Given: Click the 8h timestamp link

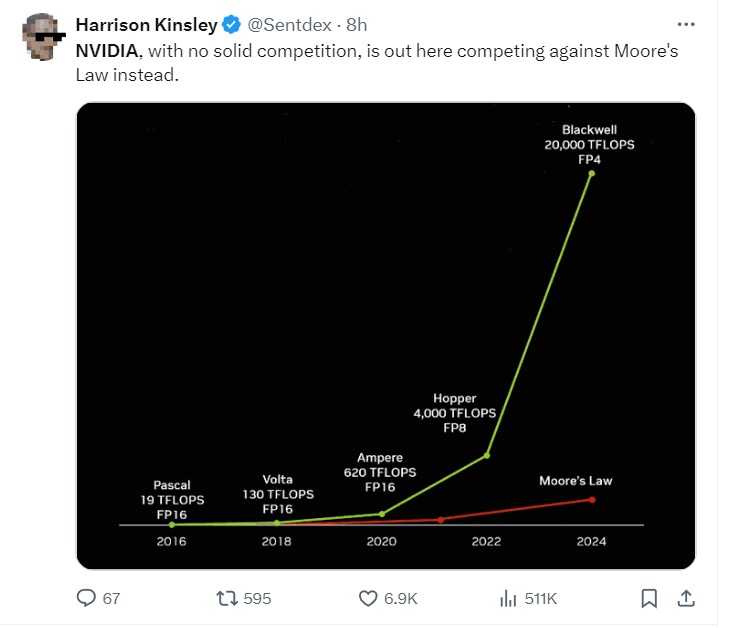Looking at the screenshot, I should (356, 26).
